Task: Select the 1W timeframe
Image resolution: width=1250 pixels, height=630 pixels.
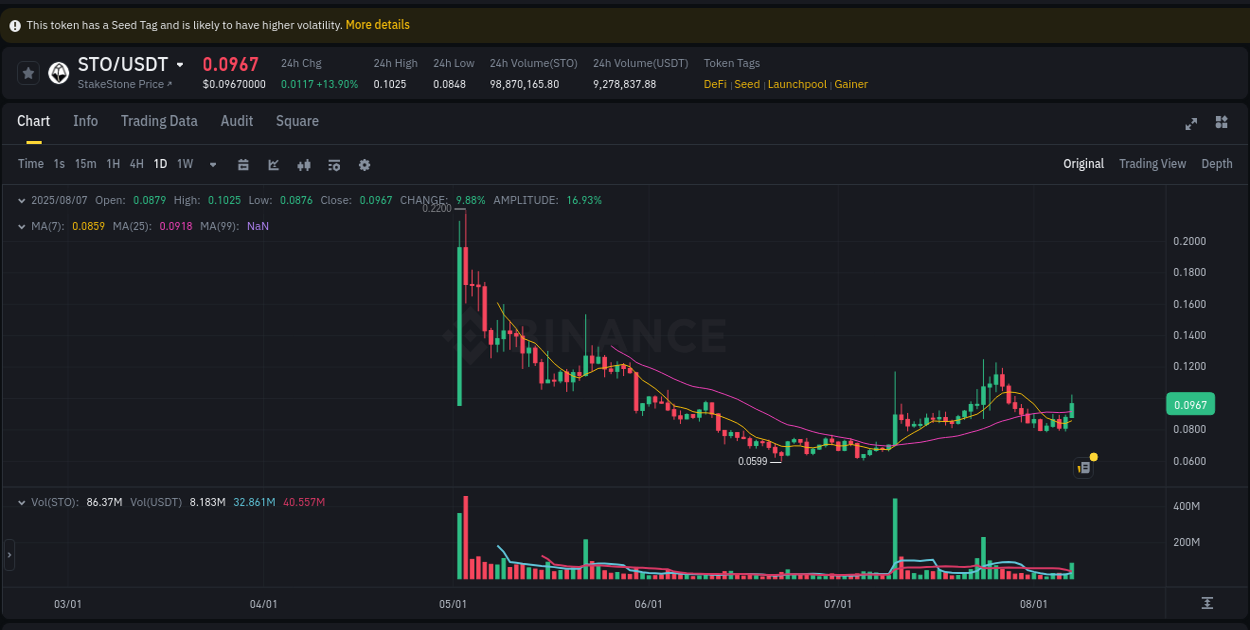Action: pos(184,164)
